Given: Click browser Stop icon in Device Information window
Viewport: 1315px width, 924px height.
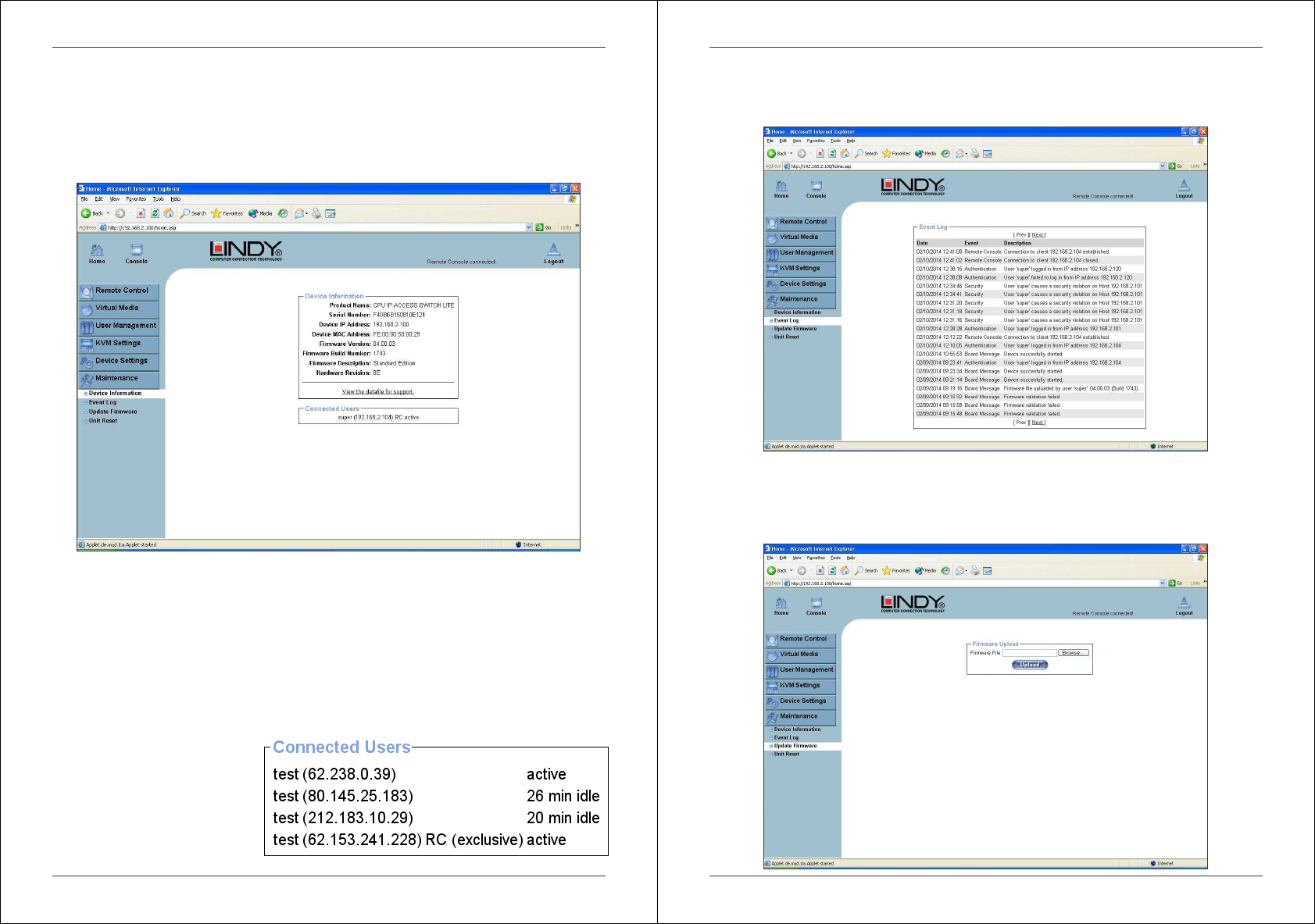Looking at the screenshot, I should (x=141, y=213).
